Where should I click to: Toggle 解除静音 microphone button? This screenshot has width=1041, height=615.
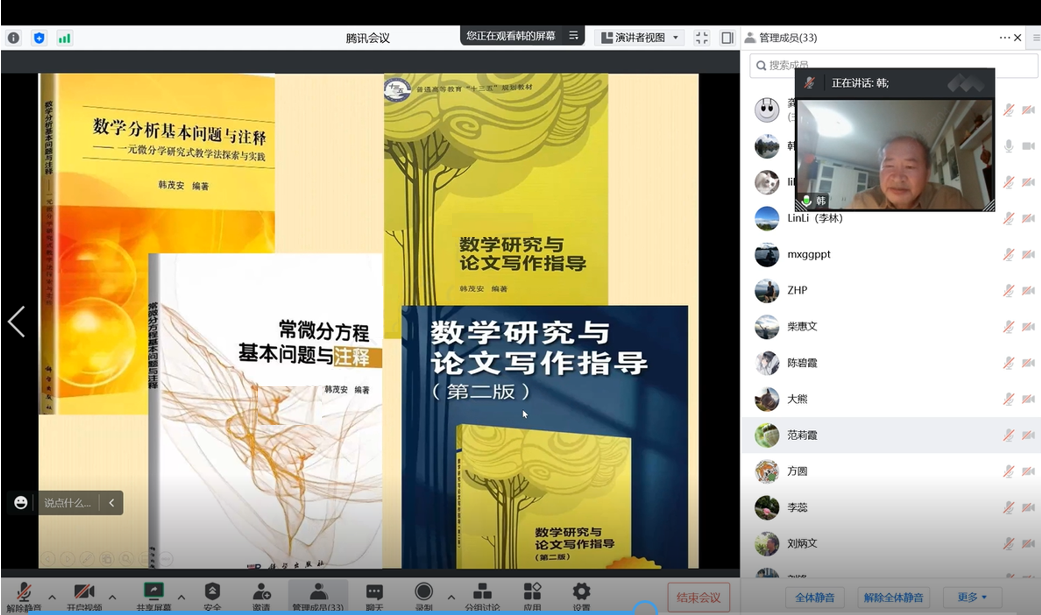click(x=22, y=593)
